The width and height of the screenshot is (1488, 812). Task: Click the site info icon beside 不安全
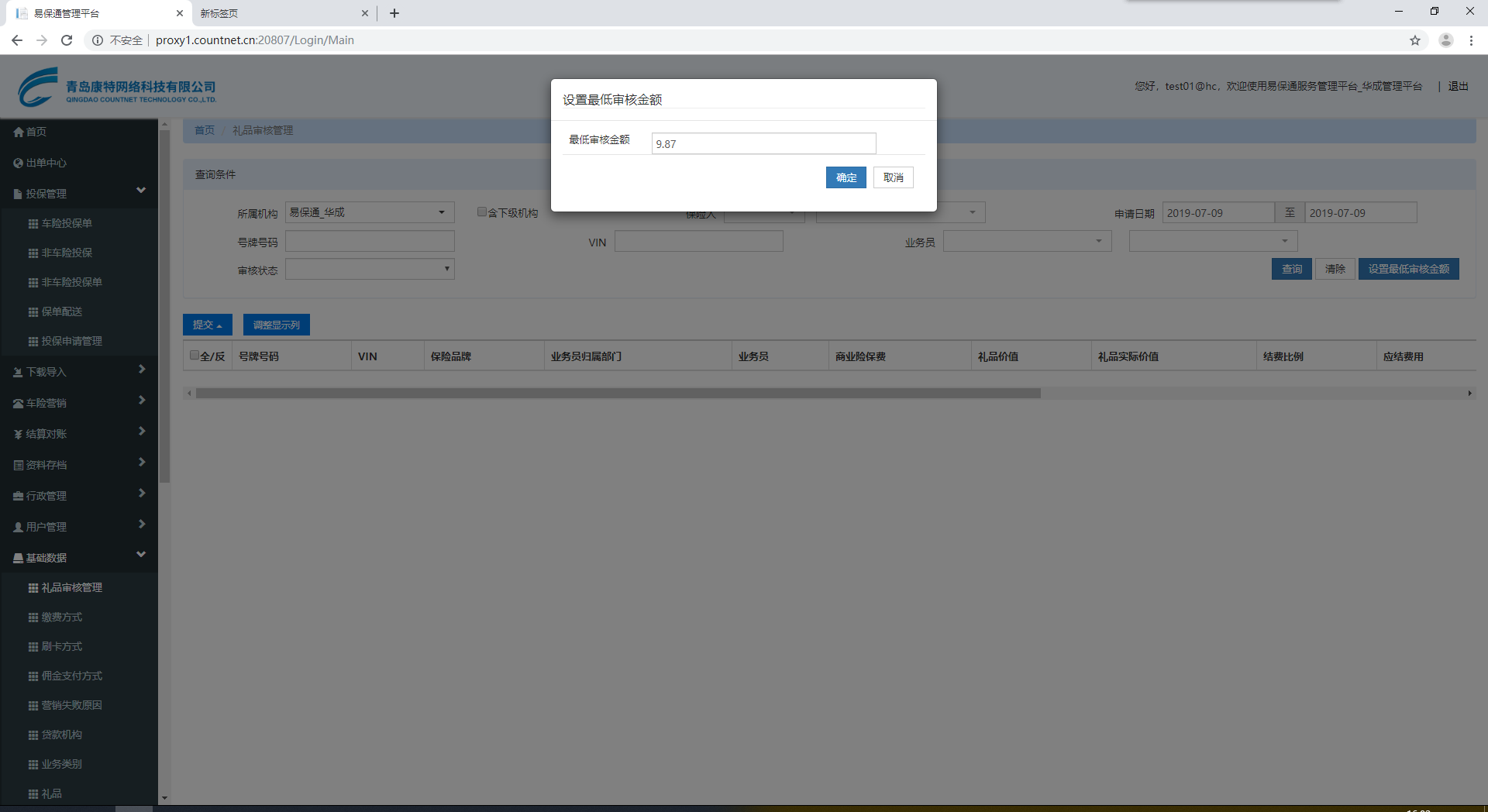click(98, 40)
